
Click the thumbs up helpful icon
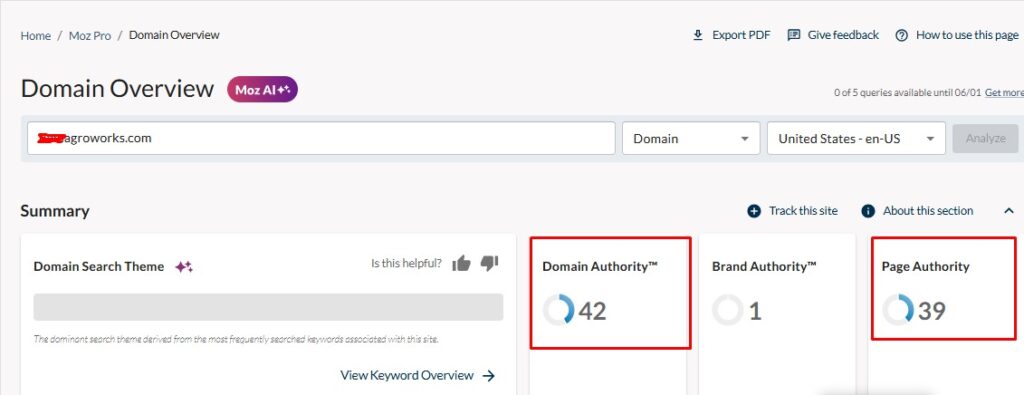(x=461, y=263)
